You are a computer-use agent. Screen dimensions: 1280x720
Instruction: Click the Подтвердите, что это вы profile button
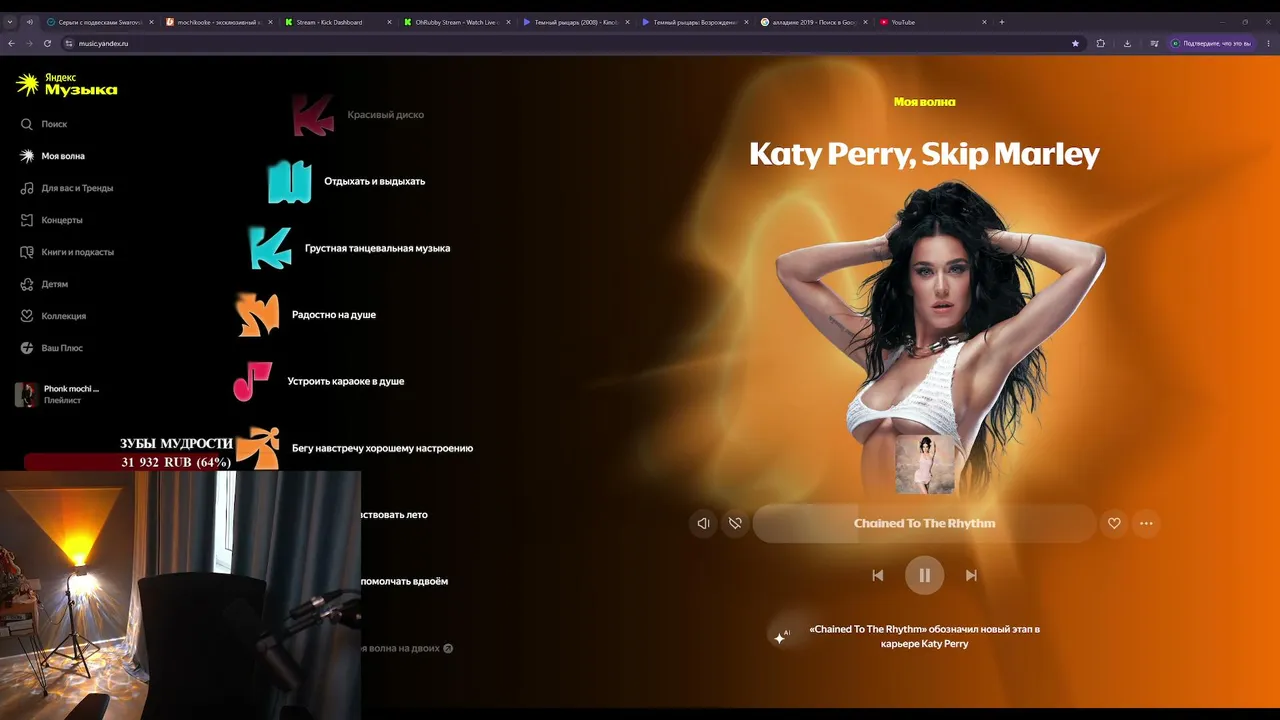[x=1211, y=43]
